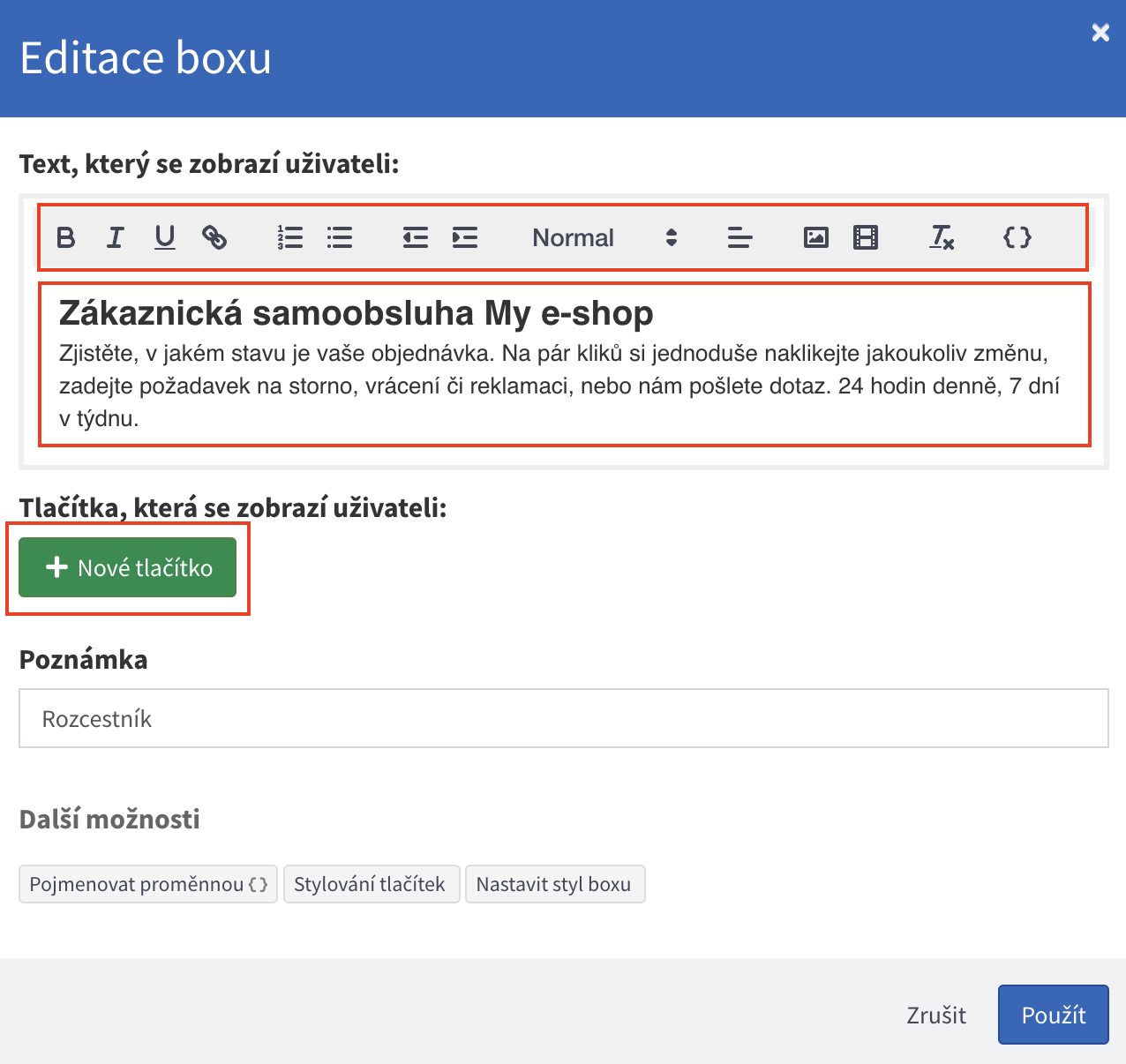The width and height of the screenshot is (1126, 1064).
Task: Increase text indent
Action: point(465,237)
